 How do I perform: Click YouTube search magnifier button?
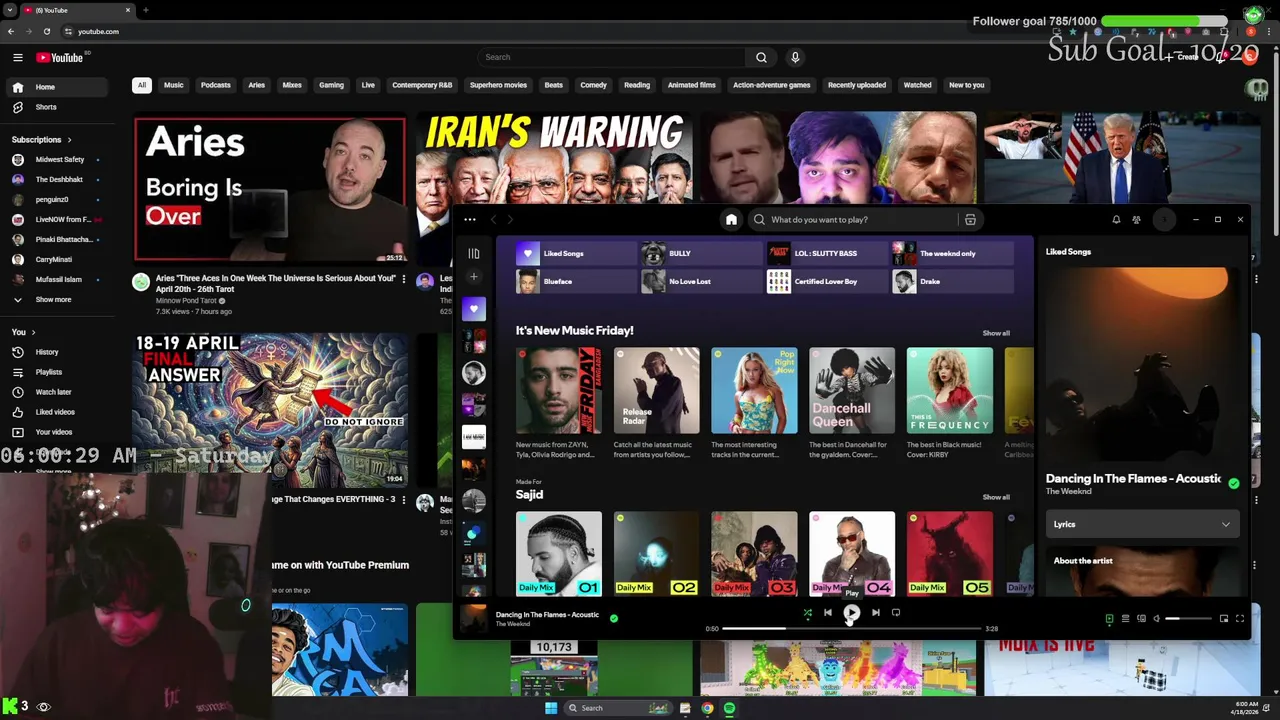(761, 58)
